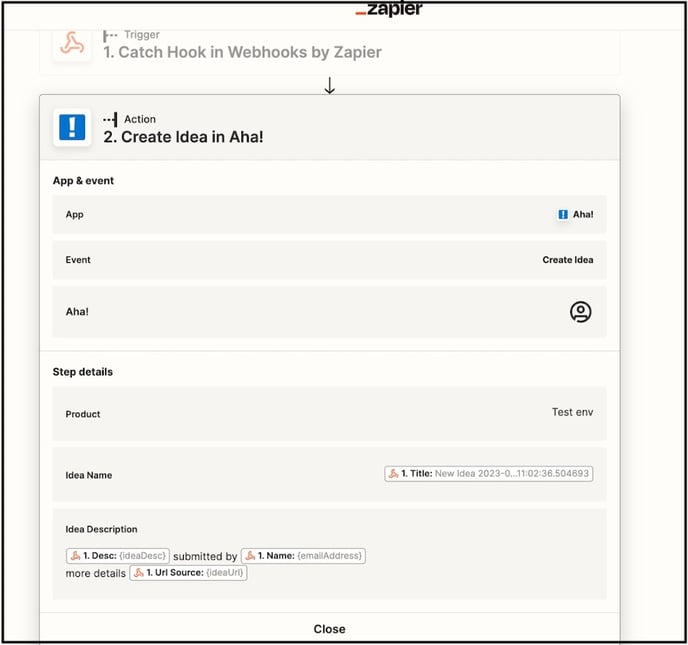Click the 'Idea Description' label
The image size is (688, 645).
(x=101, y=529)
